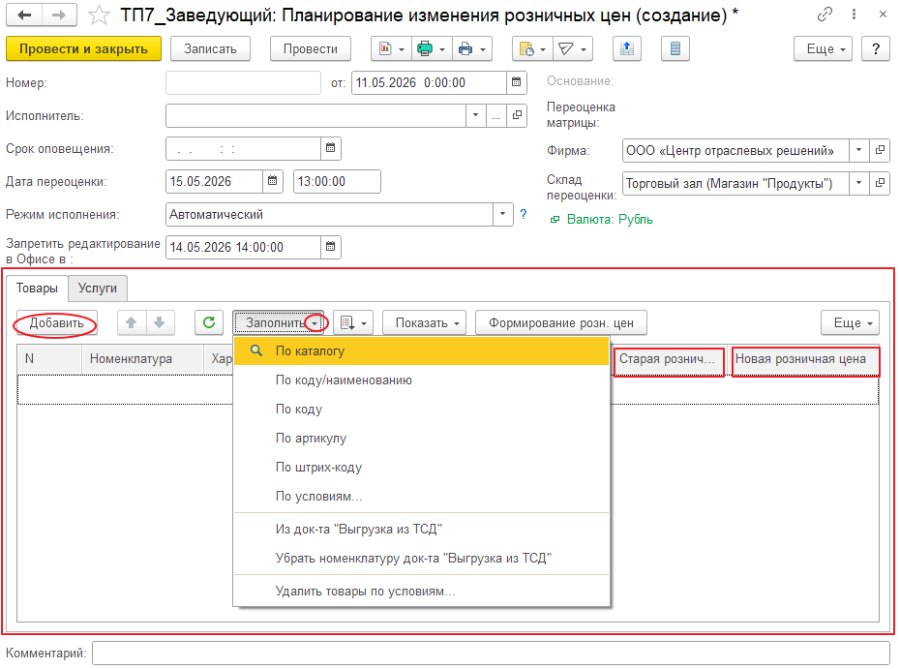The width and height of the screenshot is (900, 669).
Task: Click the green refresh icon in table toolbar
Action: pyautogui.click(x=209, y=322)
